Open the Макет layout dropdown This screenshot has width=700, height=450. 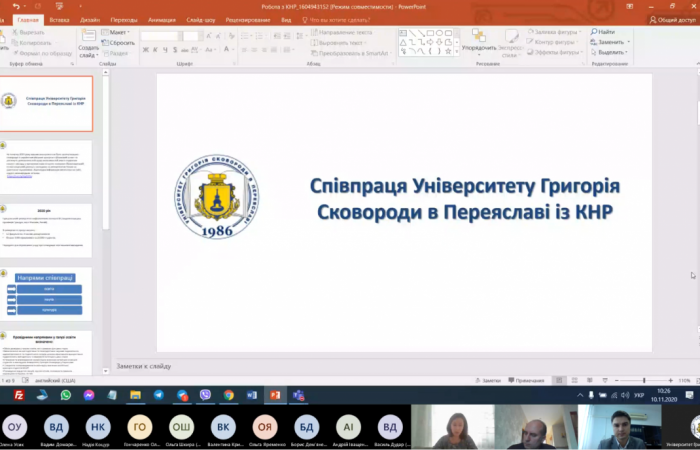pos(116,32)
